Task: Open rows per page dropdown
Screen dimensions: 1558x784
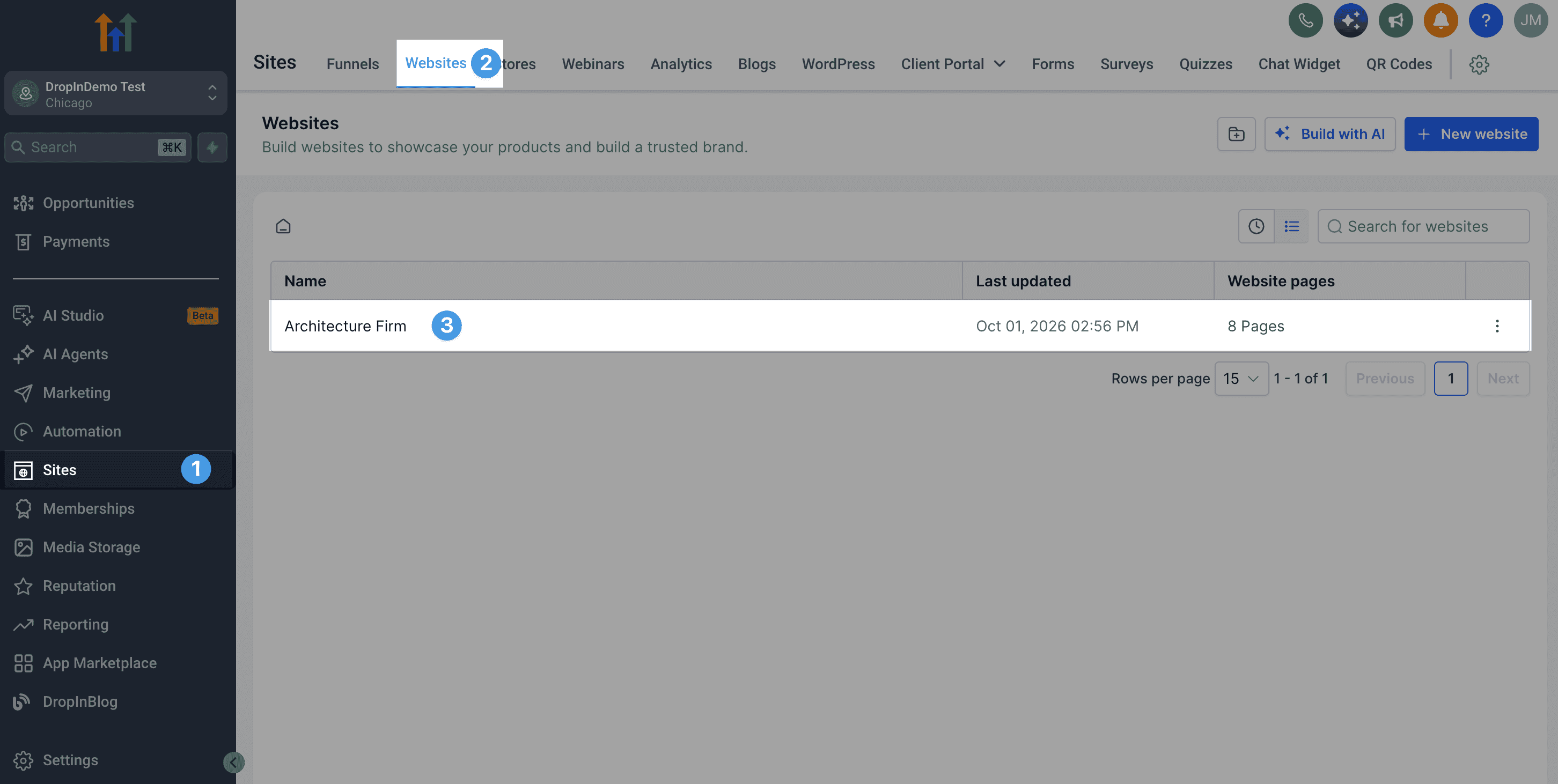Action: coord(1241,379)
